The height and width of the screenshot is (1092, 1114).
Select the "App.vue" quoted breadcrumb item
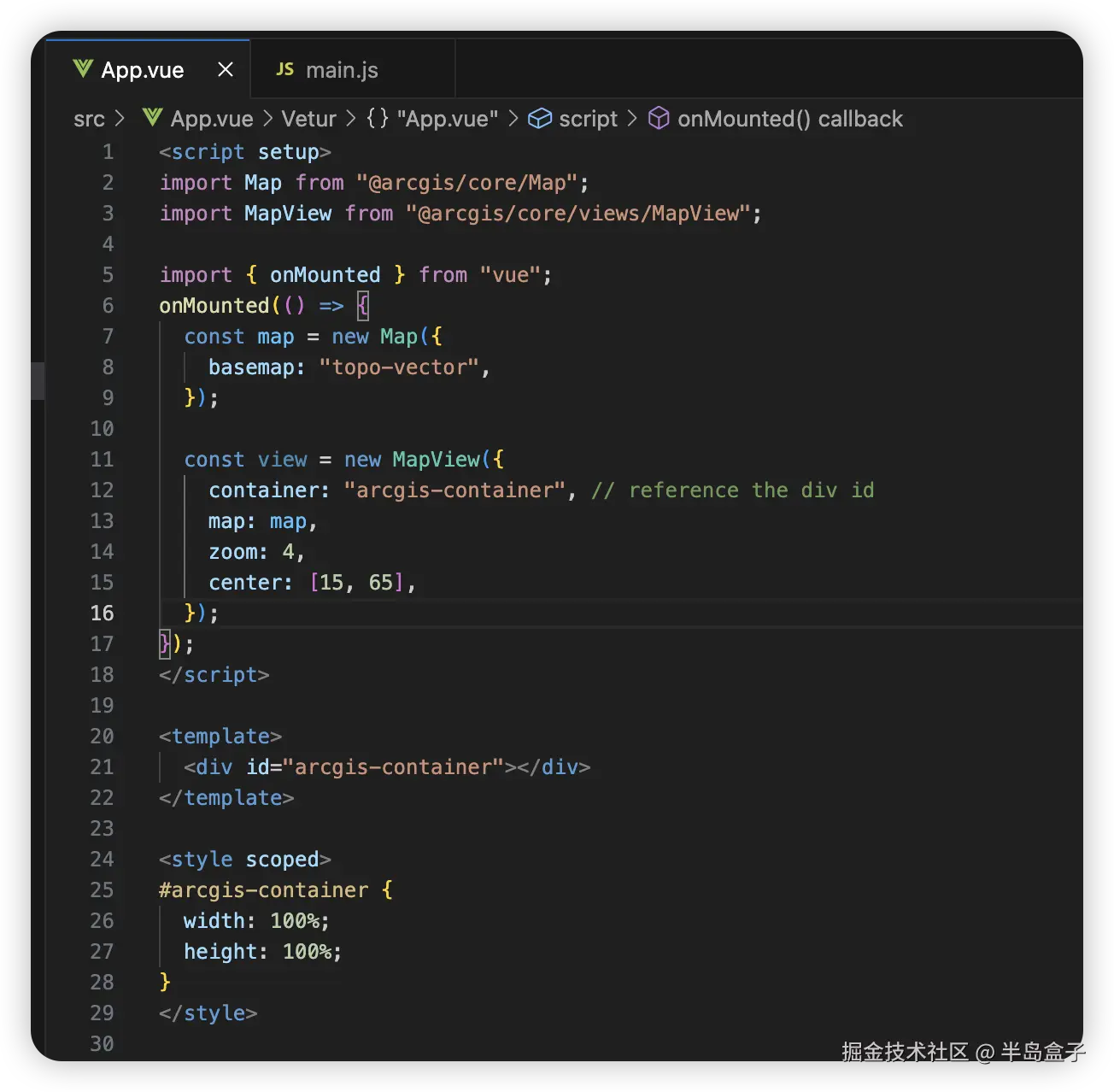tap(448, 119)
